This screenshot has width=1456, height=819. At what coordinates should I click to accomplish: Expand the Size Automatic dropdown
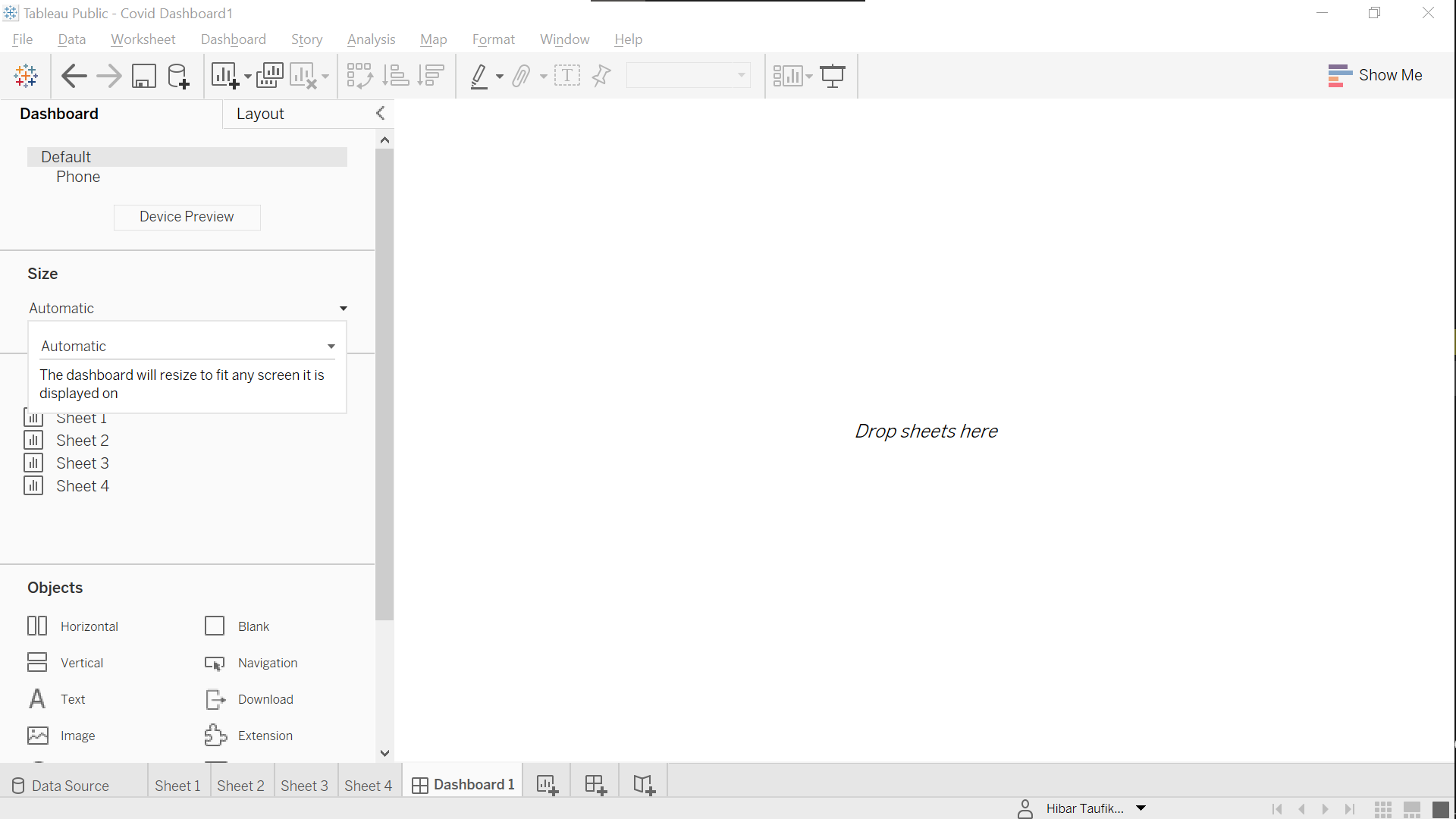tap(343, 309)
